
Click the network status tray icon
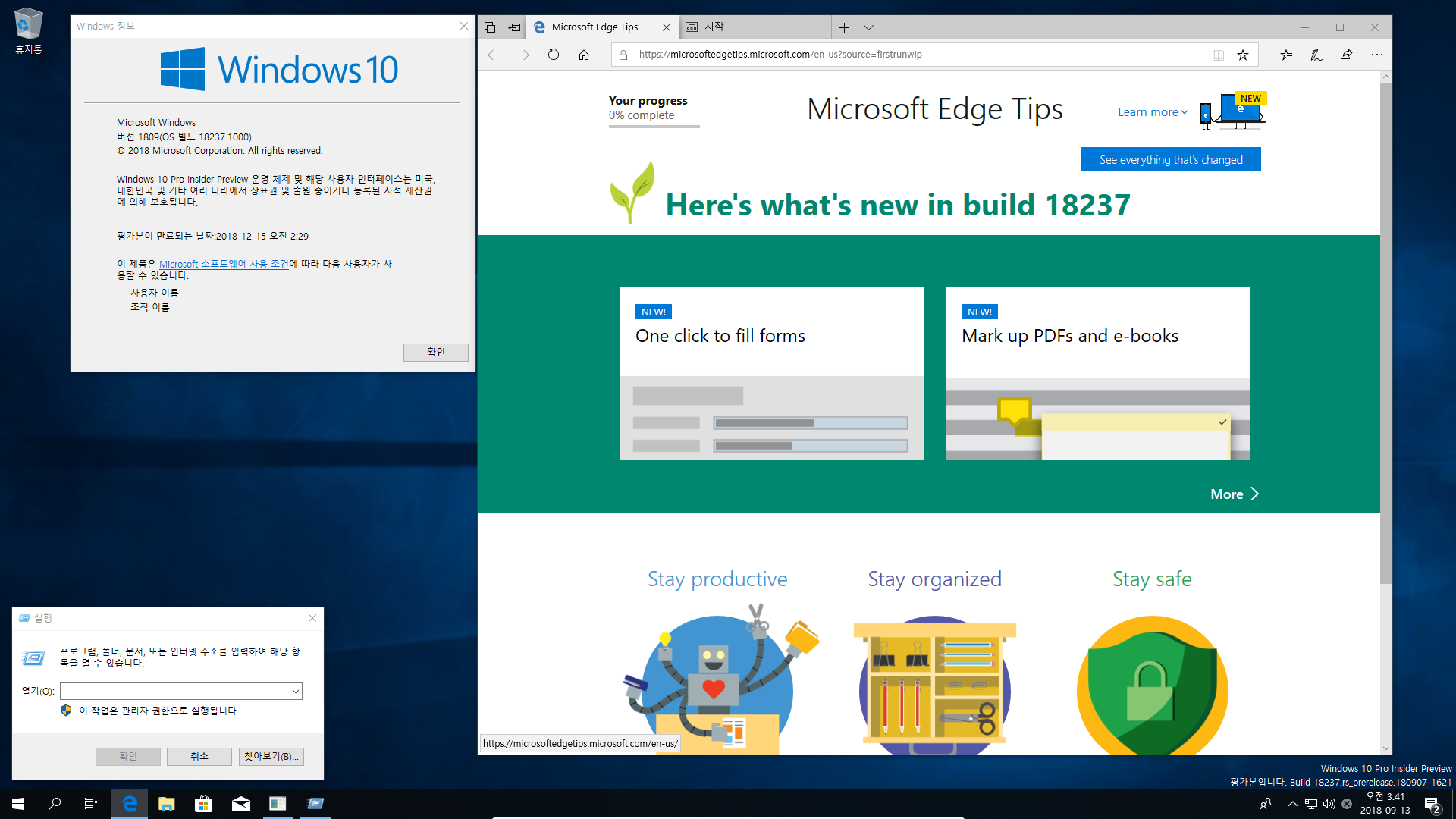pyautogui.click(x=1311, y=804)
